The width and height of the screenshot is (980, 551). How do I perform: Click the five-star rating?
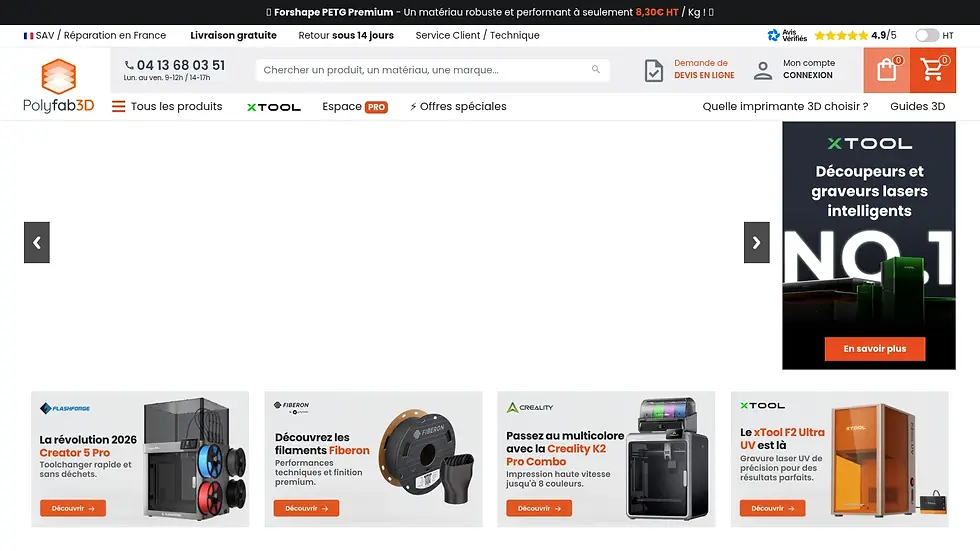[841, 36]
